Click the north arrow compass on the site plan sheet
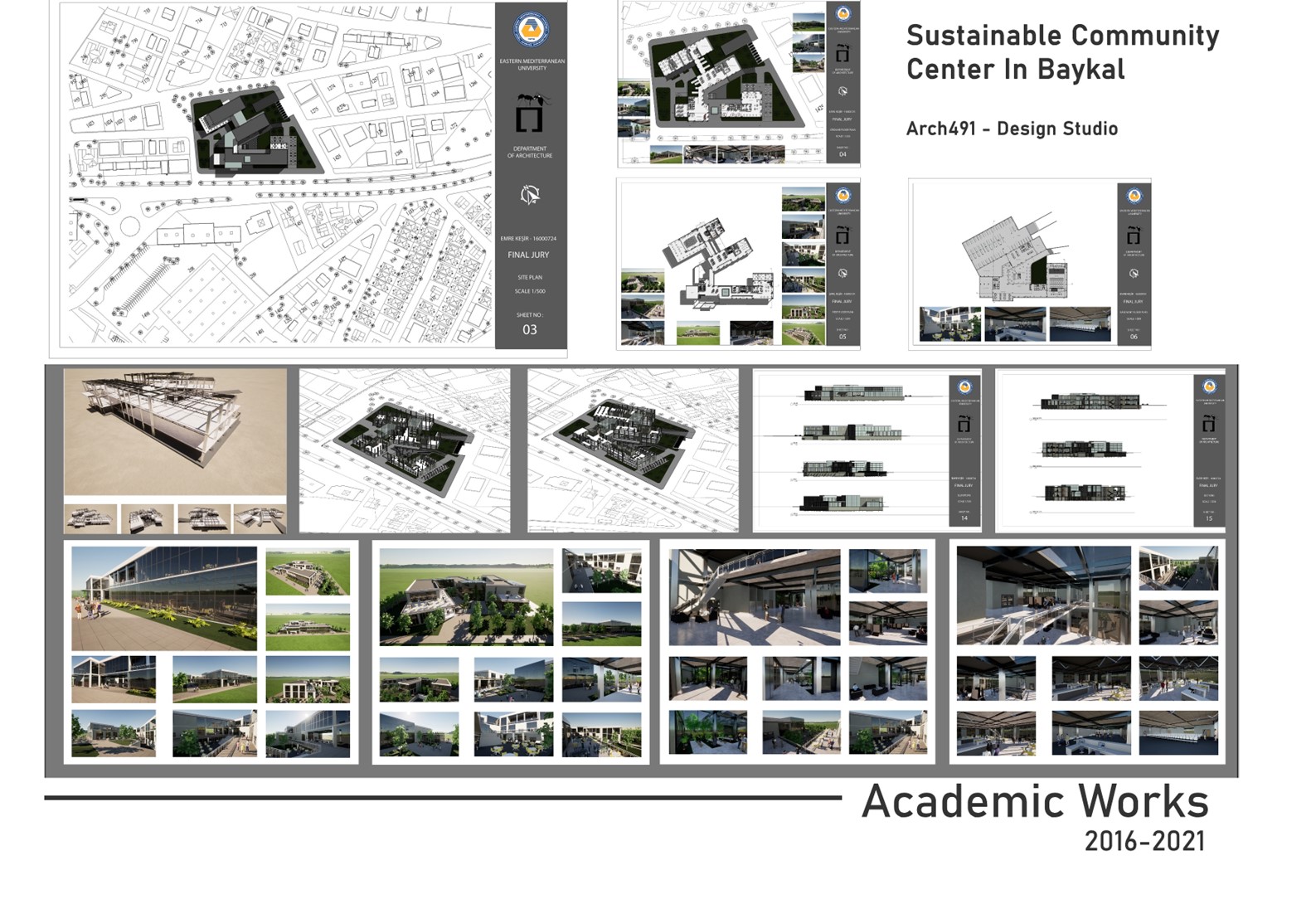Viewport: 1316px width, 909px height. pyautogui.click(x=530, y=195)
